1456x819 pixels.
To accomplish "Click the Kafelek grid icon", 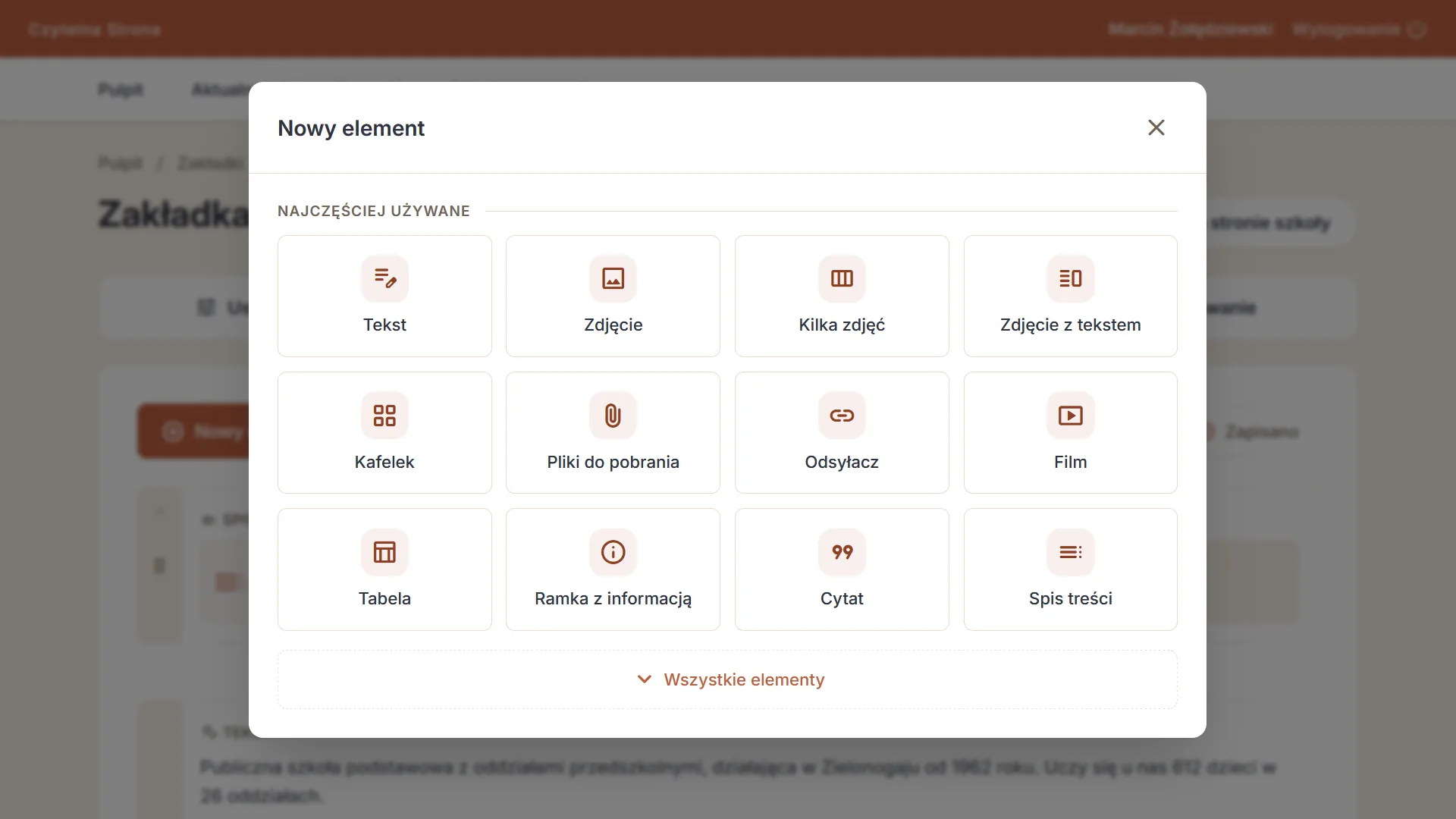I will (385, 416).
